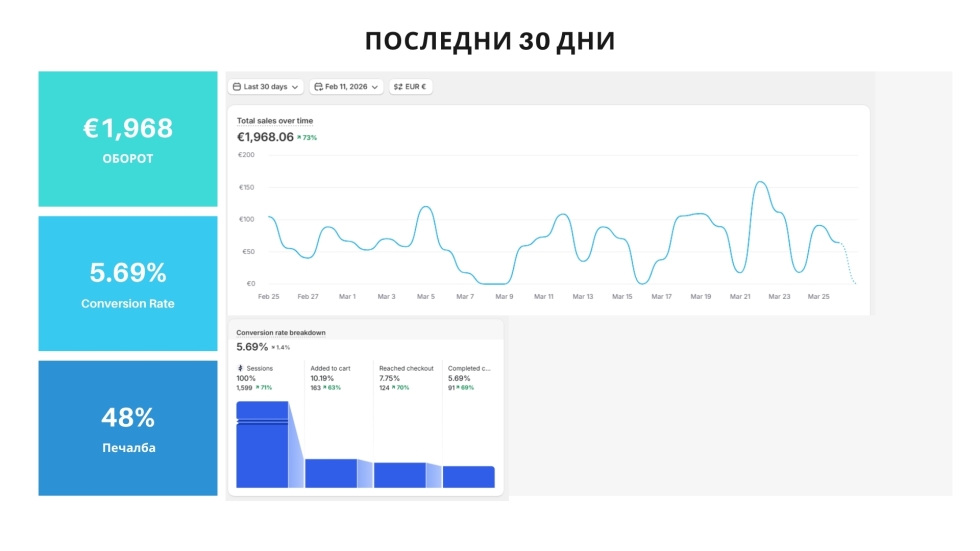Expand the Feb 11, 2026 comparison dropdown
Screen dimensions: 980x551
(x=346, y=87)
